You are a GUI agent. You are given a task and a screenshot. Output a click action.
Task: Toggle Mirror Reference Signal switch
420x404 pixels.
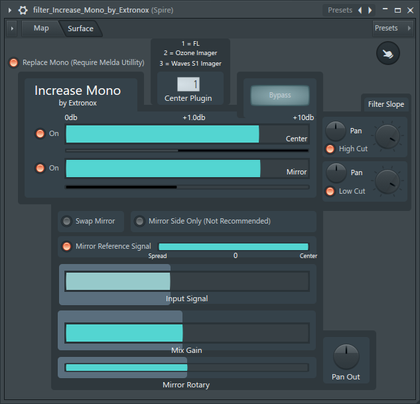(x=67, y=246)
